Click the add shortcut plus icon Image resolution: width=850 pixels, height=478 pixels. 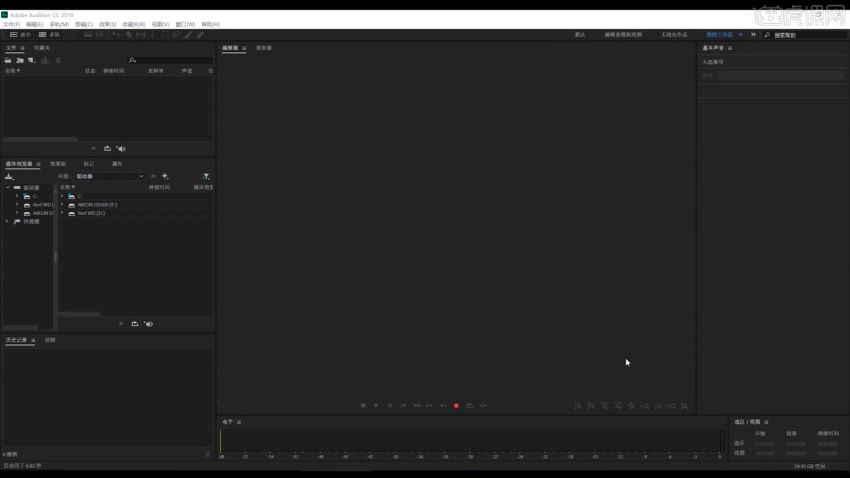(165, 176)
